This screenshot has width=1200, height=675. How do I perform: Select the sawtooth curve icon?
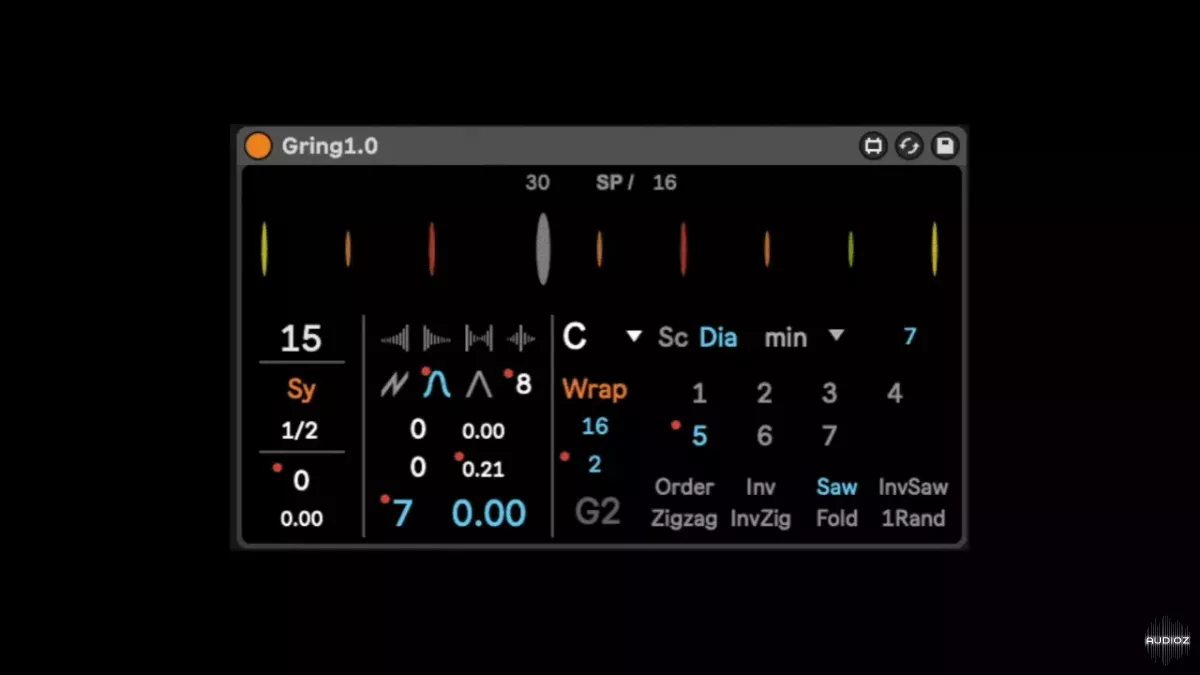pos(394,385)
